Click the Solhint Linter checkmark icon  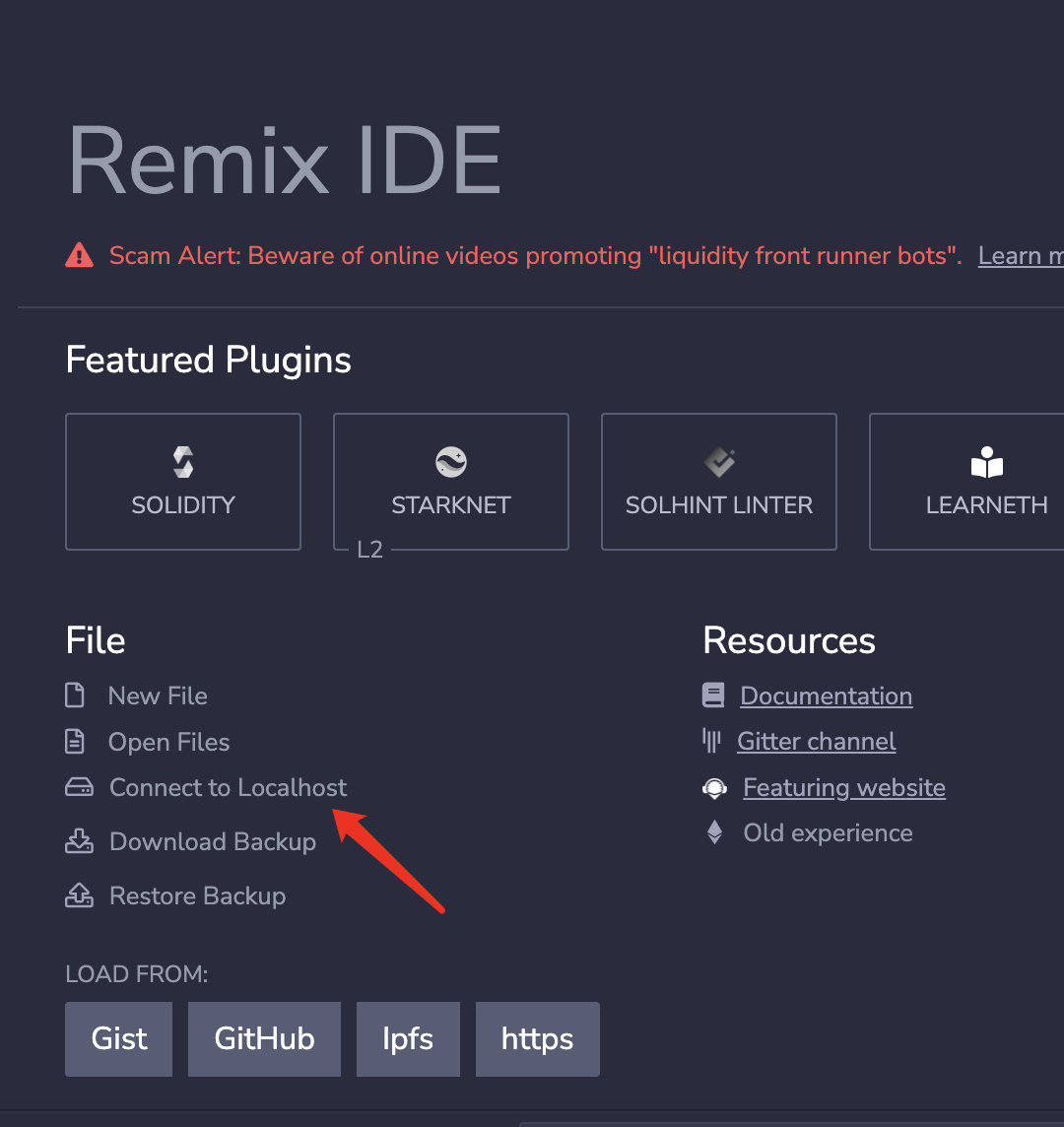point(719,462)
